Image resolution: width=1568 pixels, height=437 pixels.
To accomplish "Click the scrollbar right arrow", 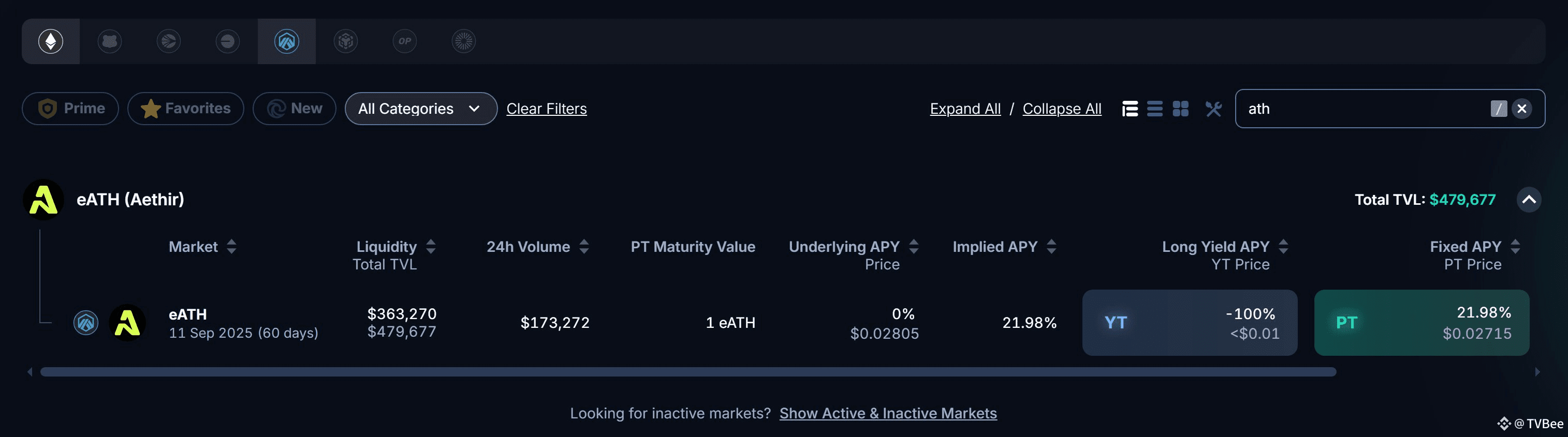I will (x=1537, y=372).
